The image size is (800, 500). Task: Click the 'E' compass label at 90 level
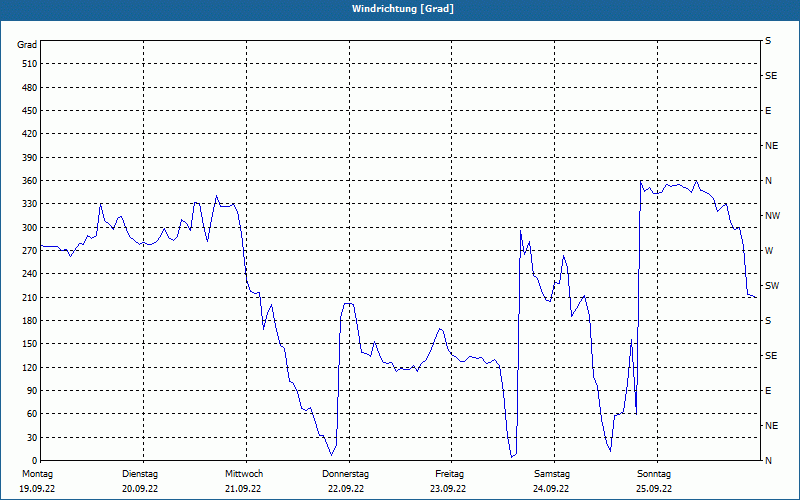click(768, 391)
